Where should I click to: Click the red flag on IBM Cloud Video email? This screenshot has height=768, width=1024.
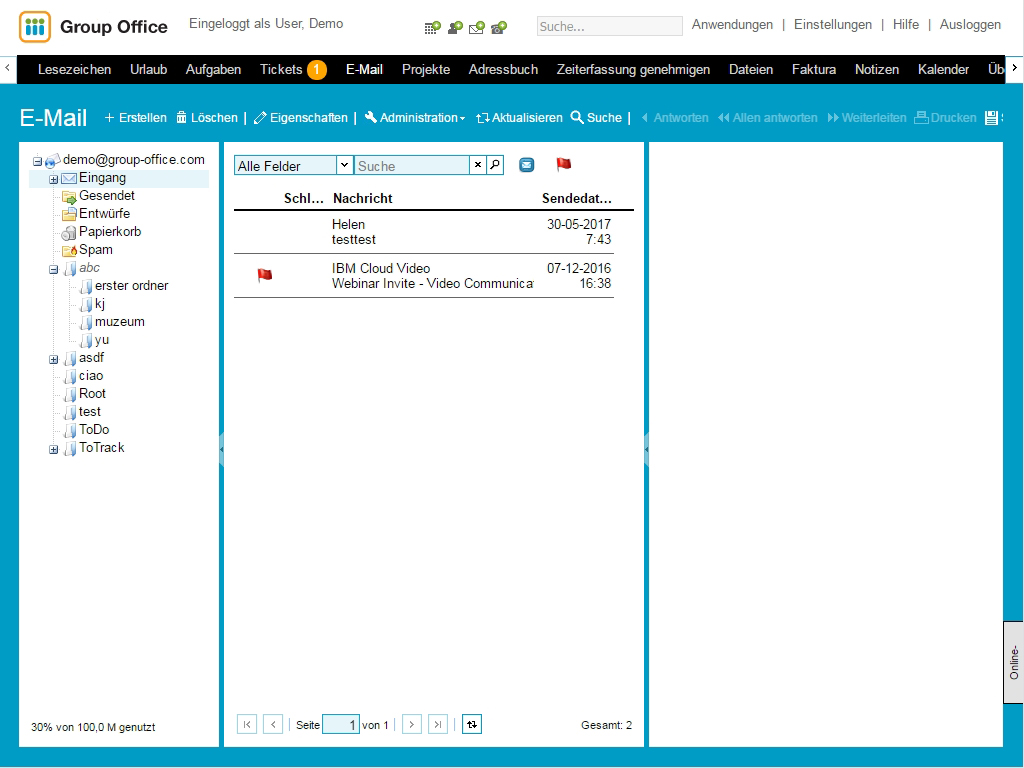click(265, 276)
